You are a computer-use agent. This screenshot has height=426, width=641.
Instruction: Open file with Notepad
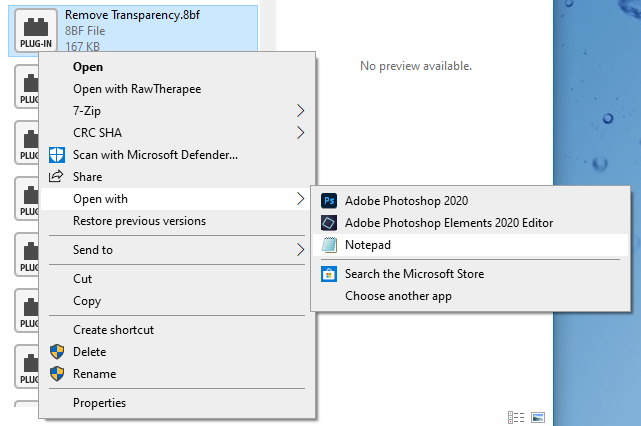pyautogui.click(x=470, y=245)
